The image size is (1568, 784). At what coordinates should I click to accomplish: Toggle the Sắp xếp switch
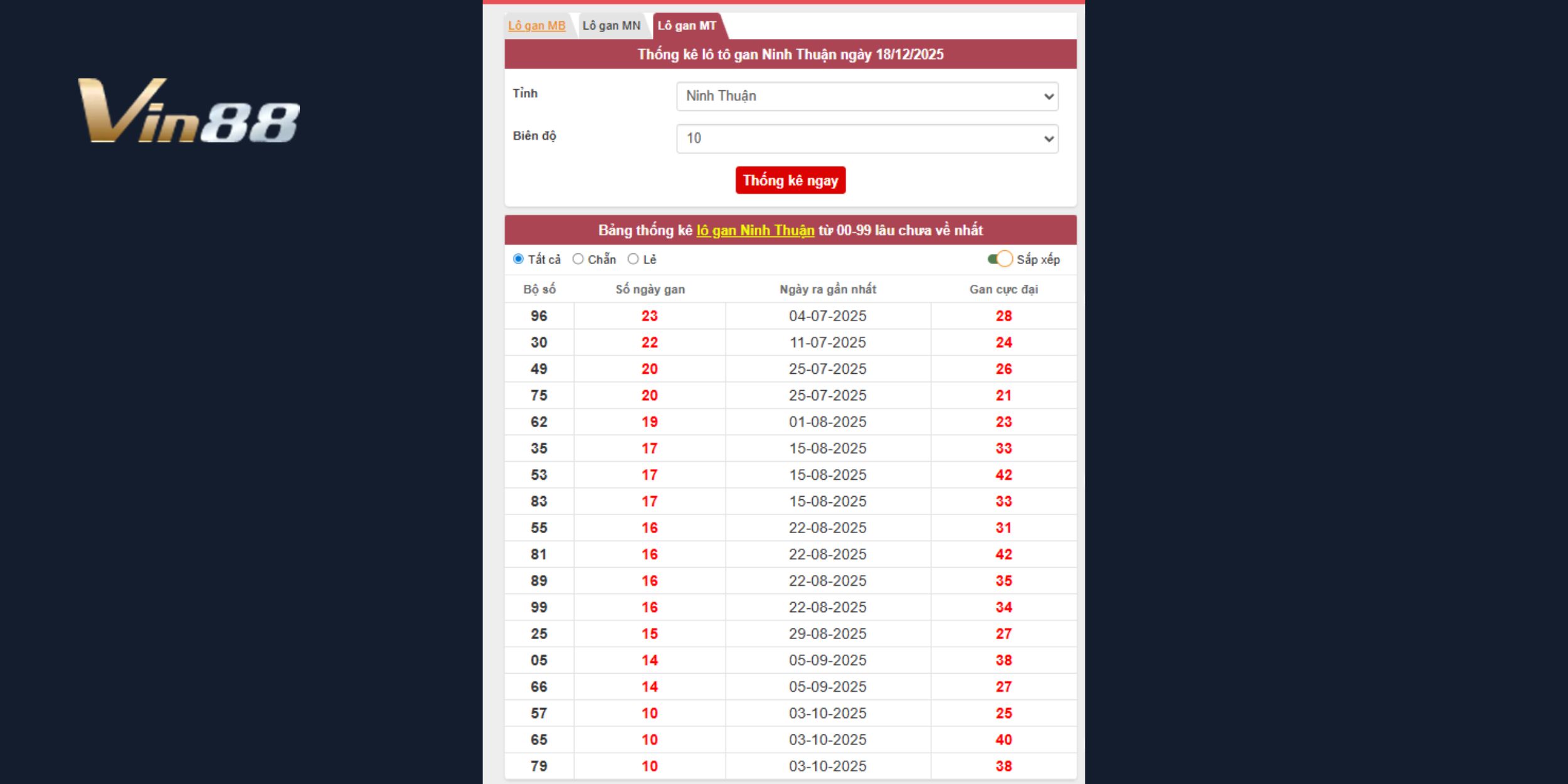[x=1000, y=259]
